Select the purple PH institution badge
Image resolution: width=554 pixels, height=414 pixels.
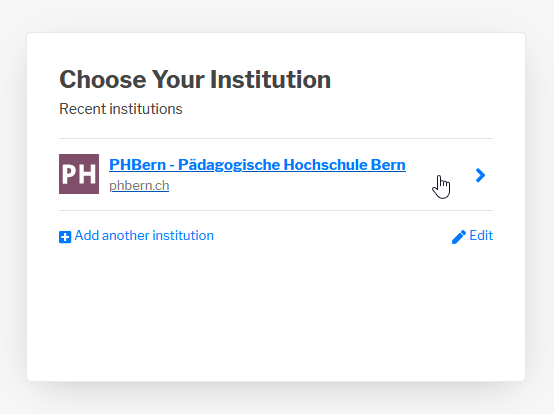[79, 174]
